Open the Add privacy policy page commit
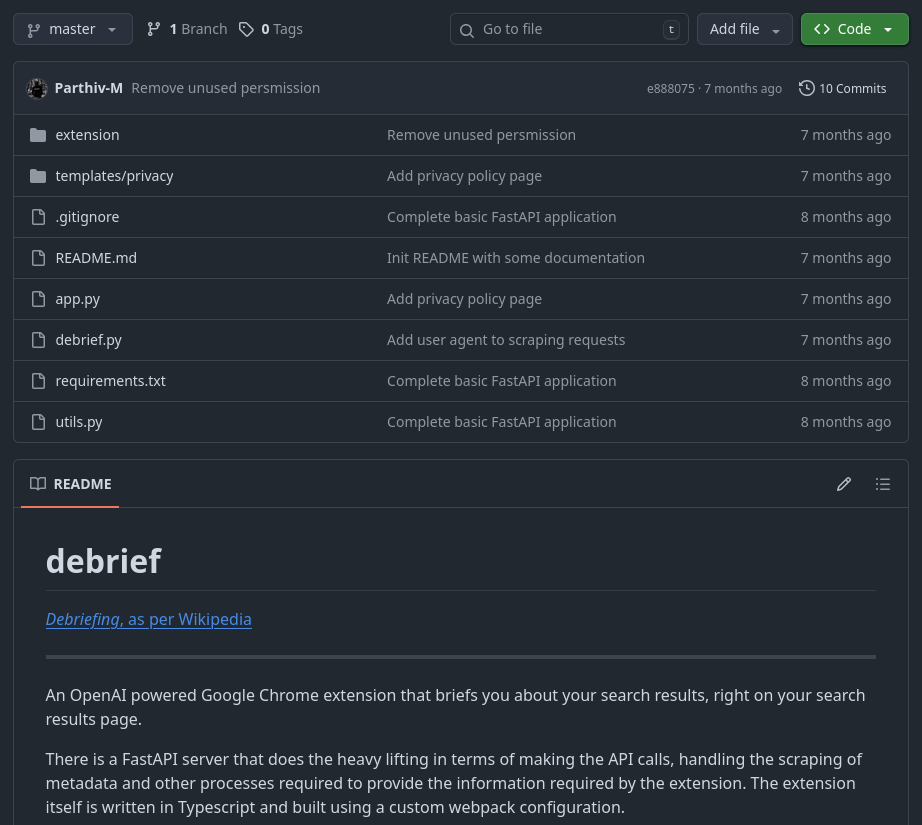Image resolution: width=922 pixels, height=825 pixels. point(464,175)
